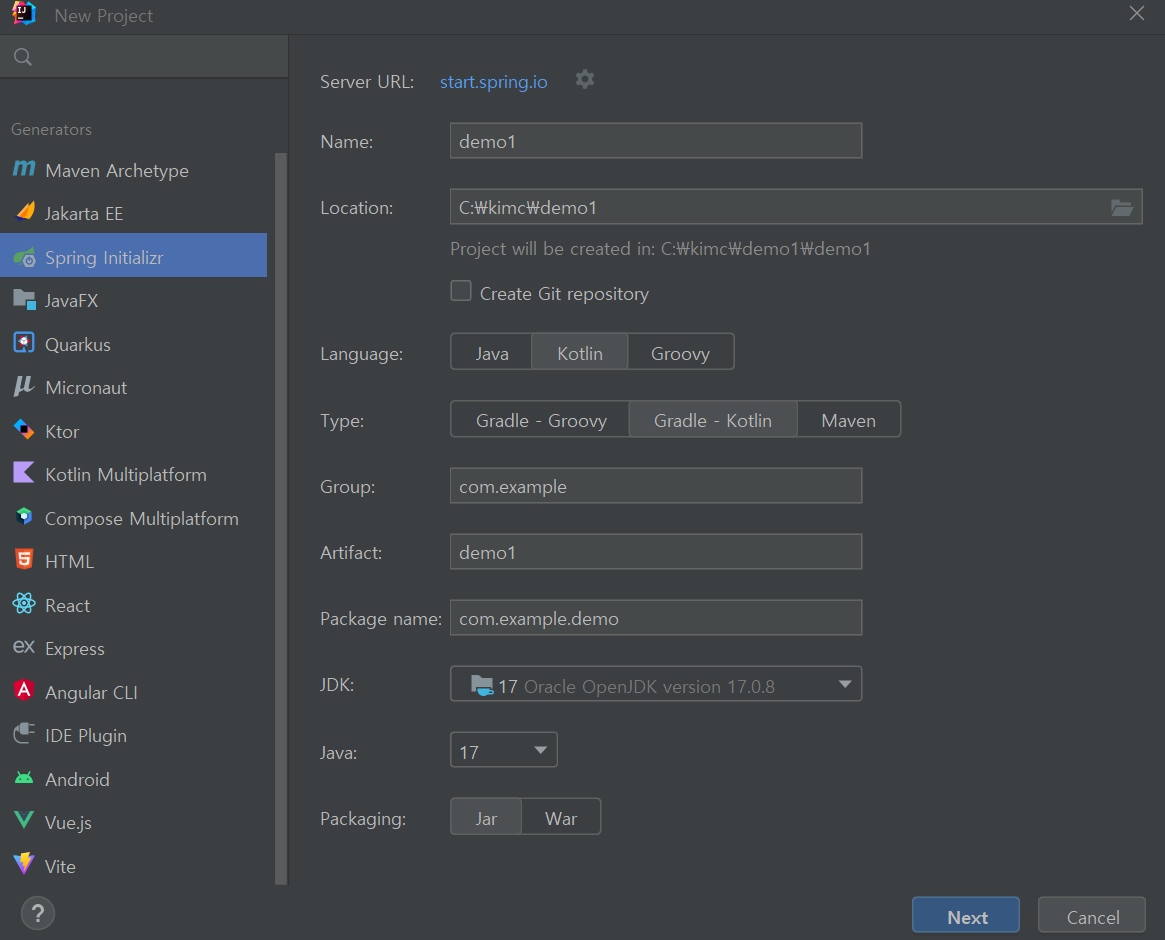Select Ktor generator text

coord(62,431)
